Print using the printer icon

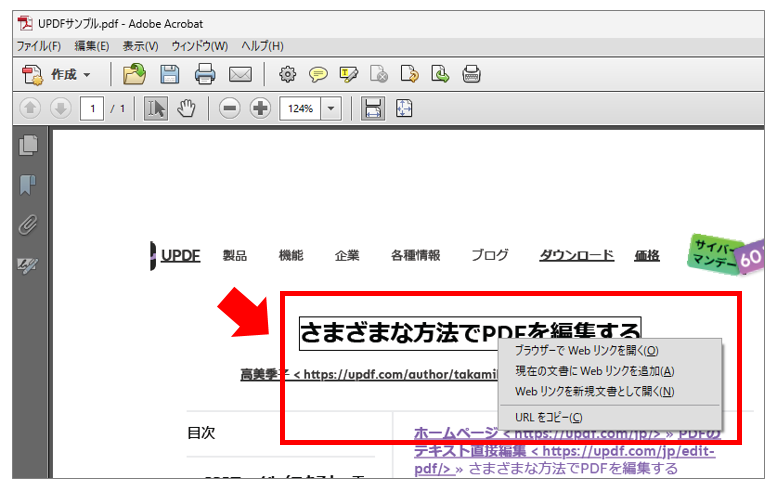click(205, 75)
